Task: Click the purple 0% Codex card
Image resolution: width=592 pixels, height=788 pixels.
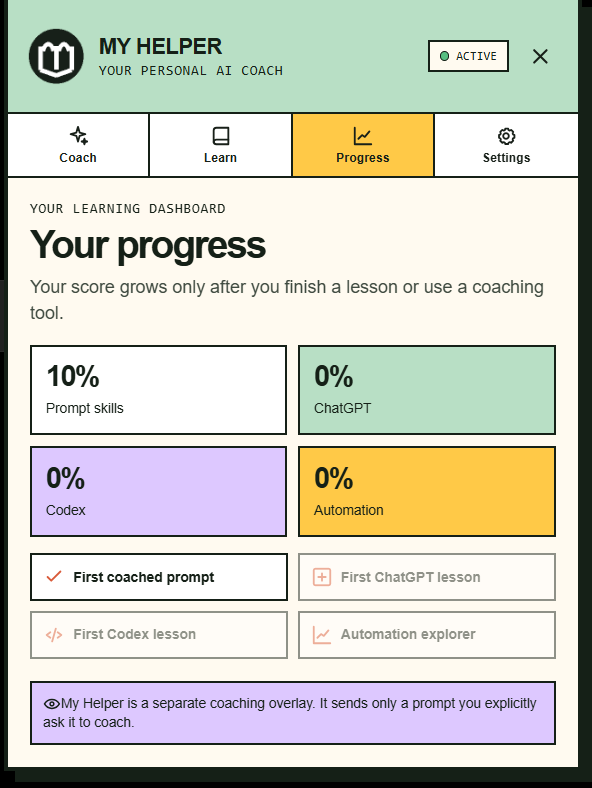Action: pyautogui.click(x=158, y=491)
